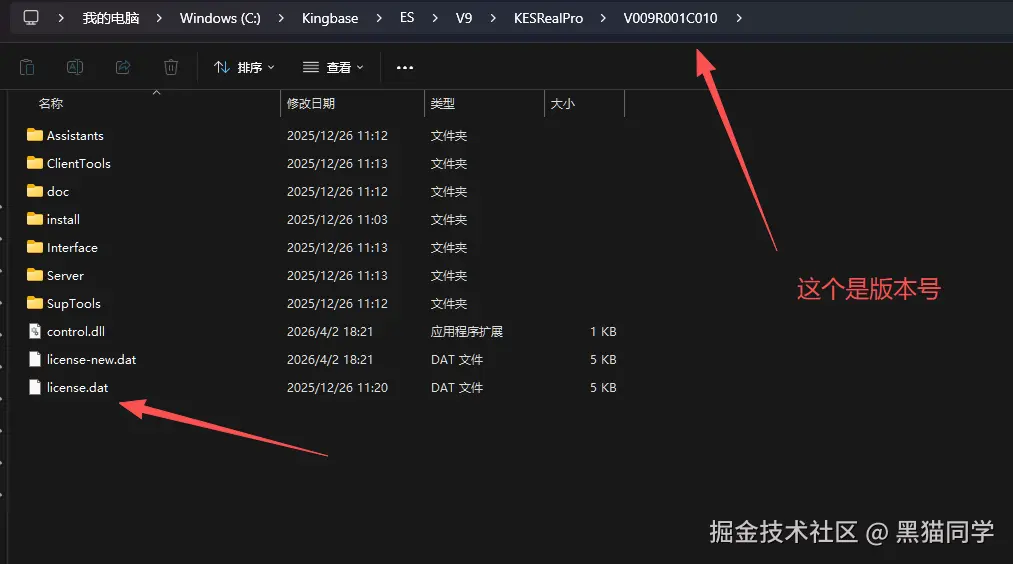The image size is (1013, 564).
Task: Go to Kingbase breadcrumb
Action: pos(330,18)
